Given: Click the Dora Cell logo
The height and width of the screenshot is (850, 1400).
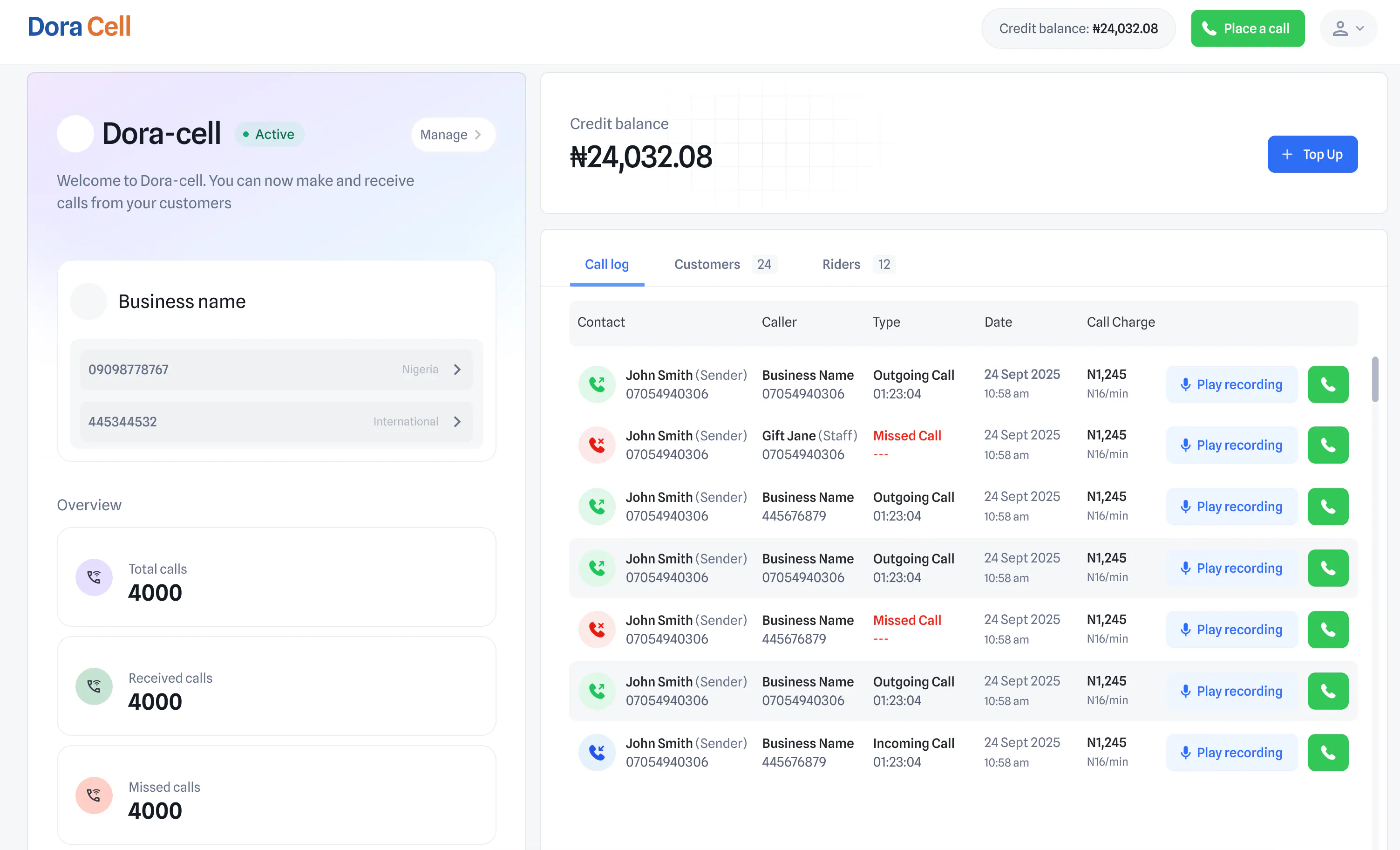Looking at the screenshot, I should pos(79,27).
